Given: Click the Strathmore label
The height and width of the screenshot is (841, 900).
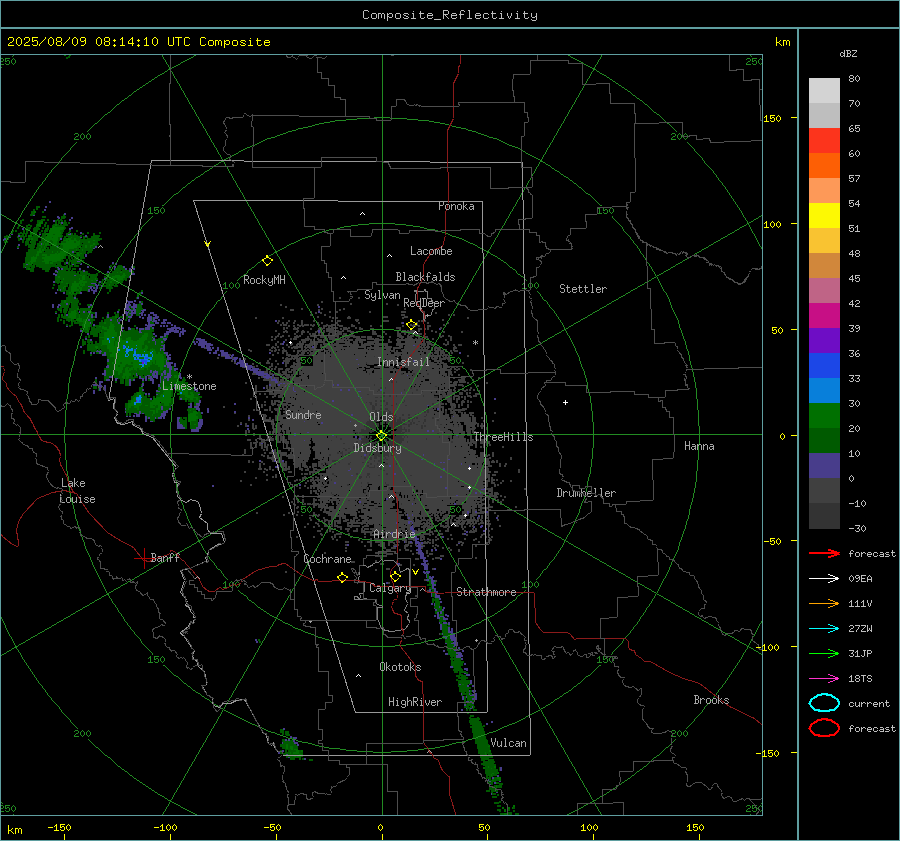Looking at the screenshot, I should [x=486, y=592].
